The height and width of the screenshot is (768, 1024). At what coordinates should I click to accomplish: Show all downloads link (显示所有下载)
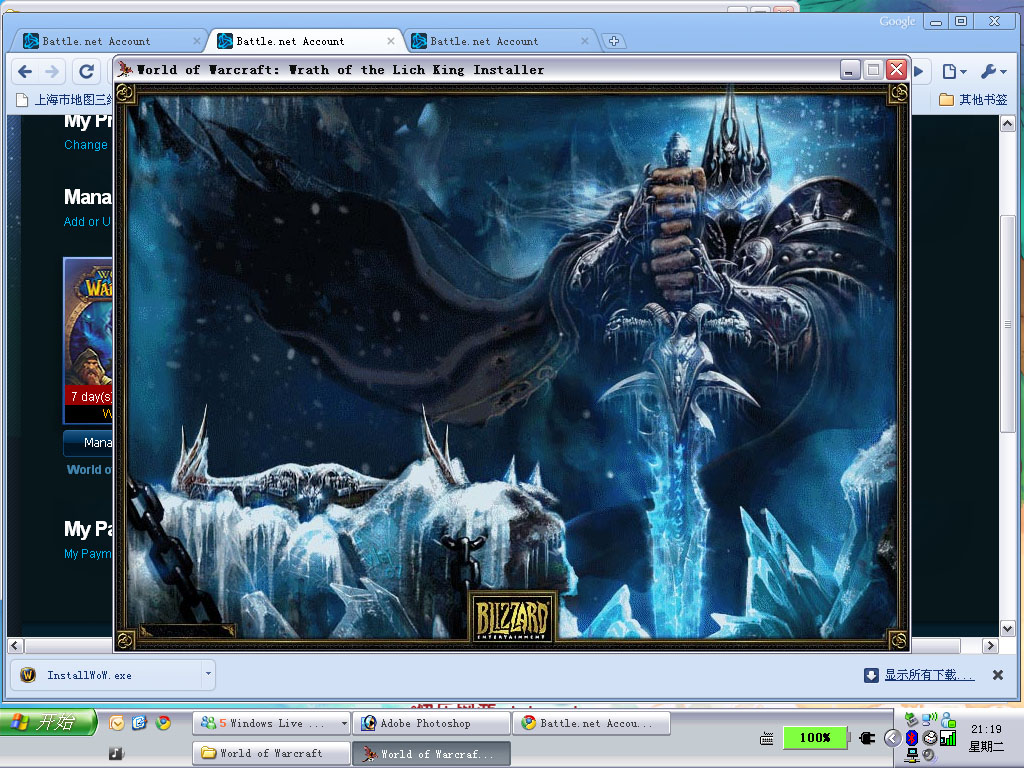tap(929, 675)
